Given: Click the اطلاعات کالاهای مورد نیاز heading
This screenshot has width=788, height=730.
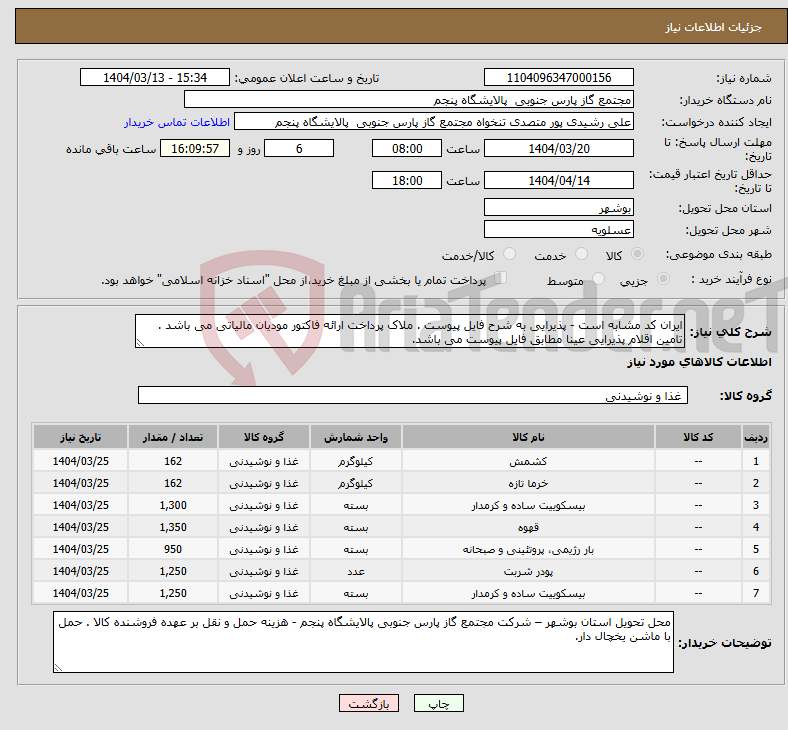Looking at the screenshot, I should coord(699,362).
